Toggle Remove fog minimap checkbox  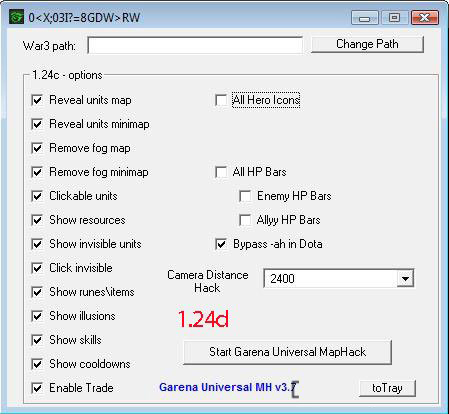(37, 172)
